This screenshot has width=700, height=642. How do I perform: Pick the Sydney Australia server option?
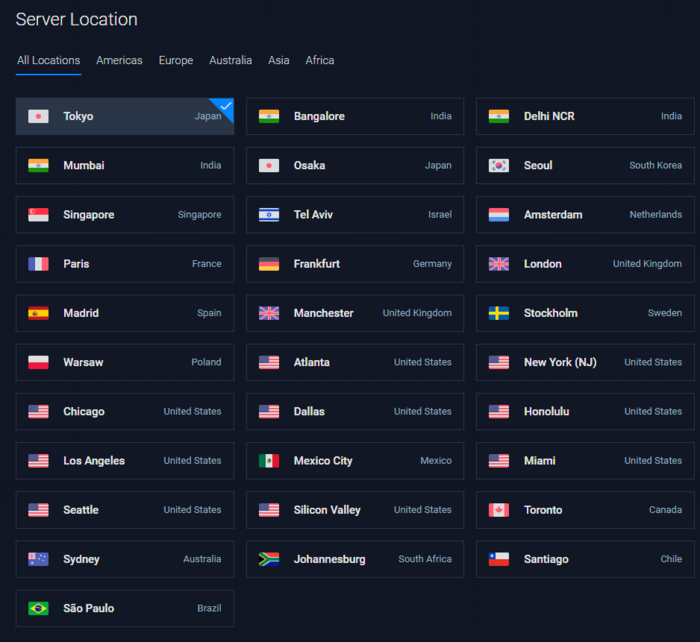(124, 559)
